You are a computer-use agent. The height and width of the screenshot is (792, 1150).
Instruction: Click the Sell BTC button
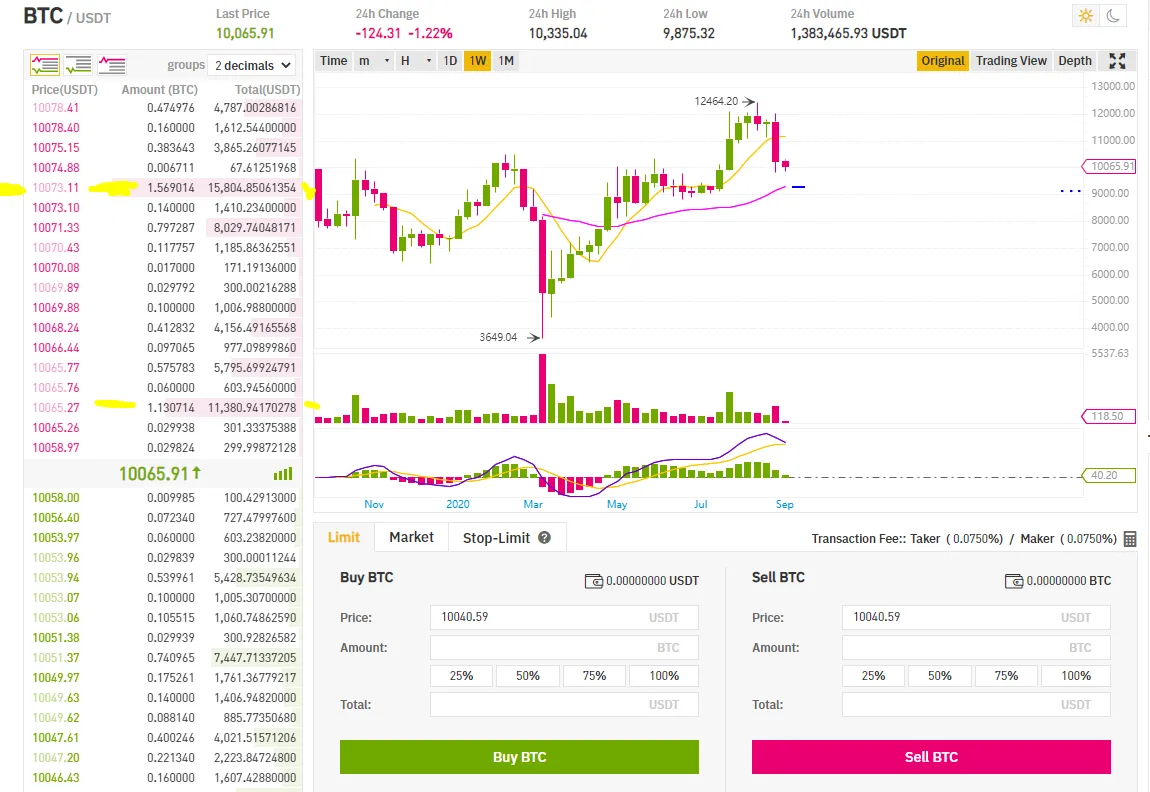[931, 757]
